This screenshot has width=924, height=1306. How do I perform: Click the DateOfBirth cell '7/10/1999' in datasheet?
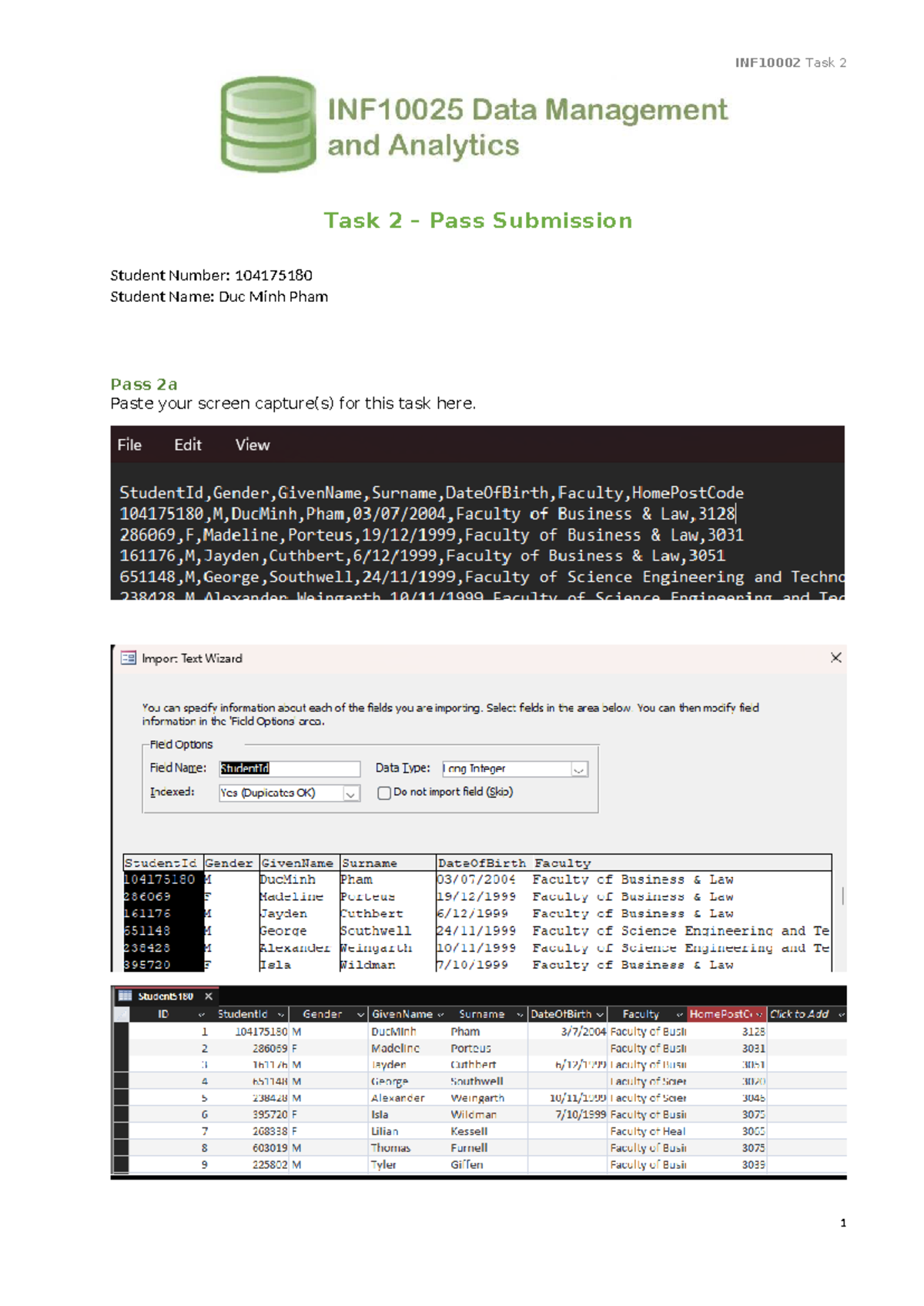567,1115
